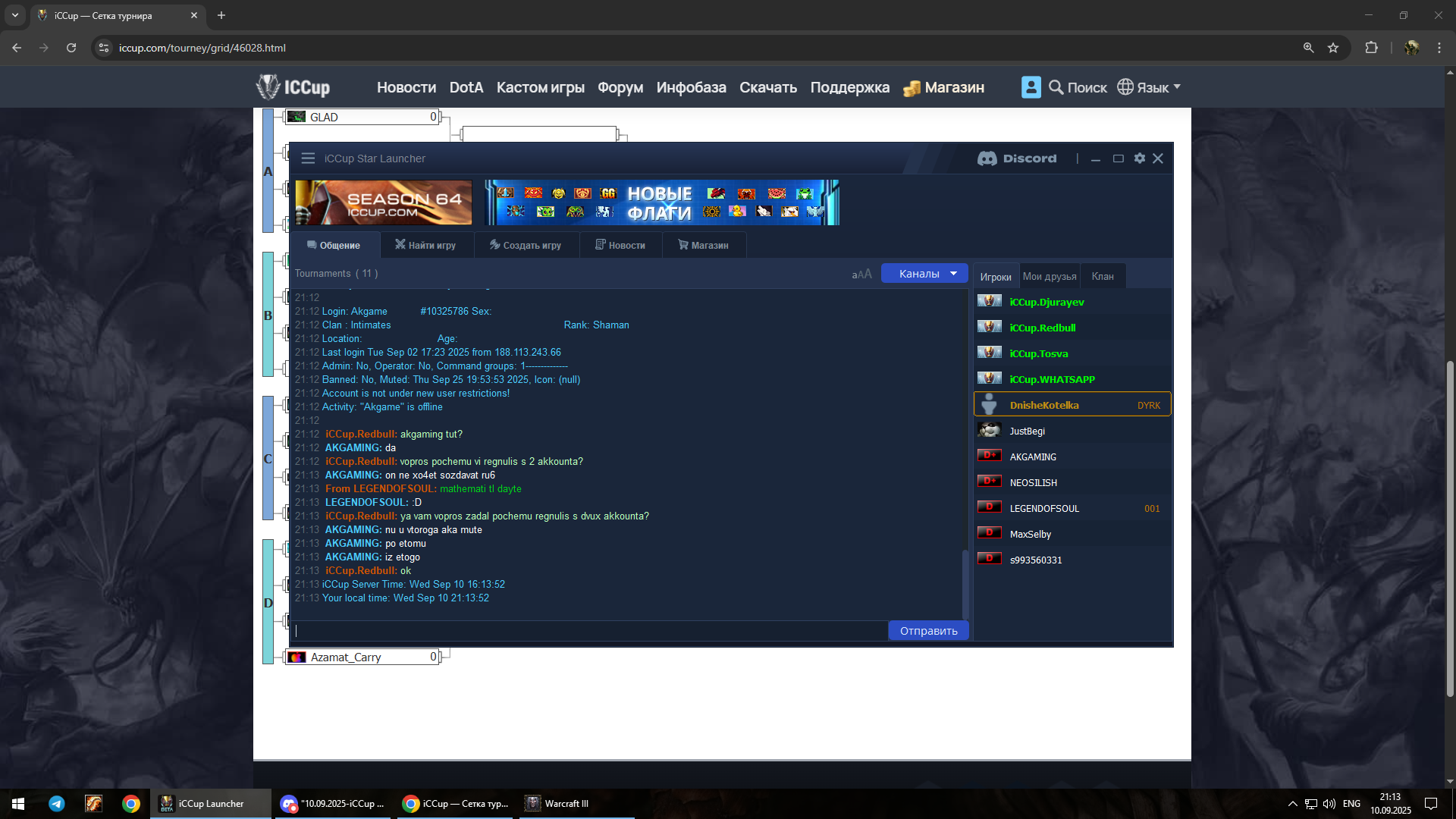Select player LEGENDOFSOUL in list
The width and height of the screenshot is (1456, 819).
1072,508
